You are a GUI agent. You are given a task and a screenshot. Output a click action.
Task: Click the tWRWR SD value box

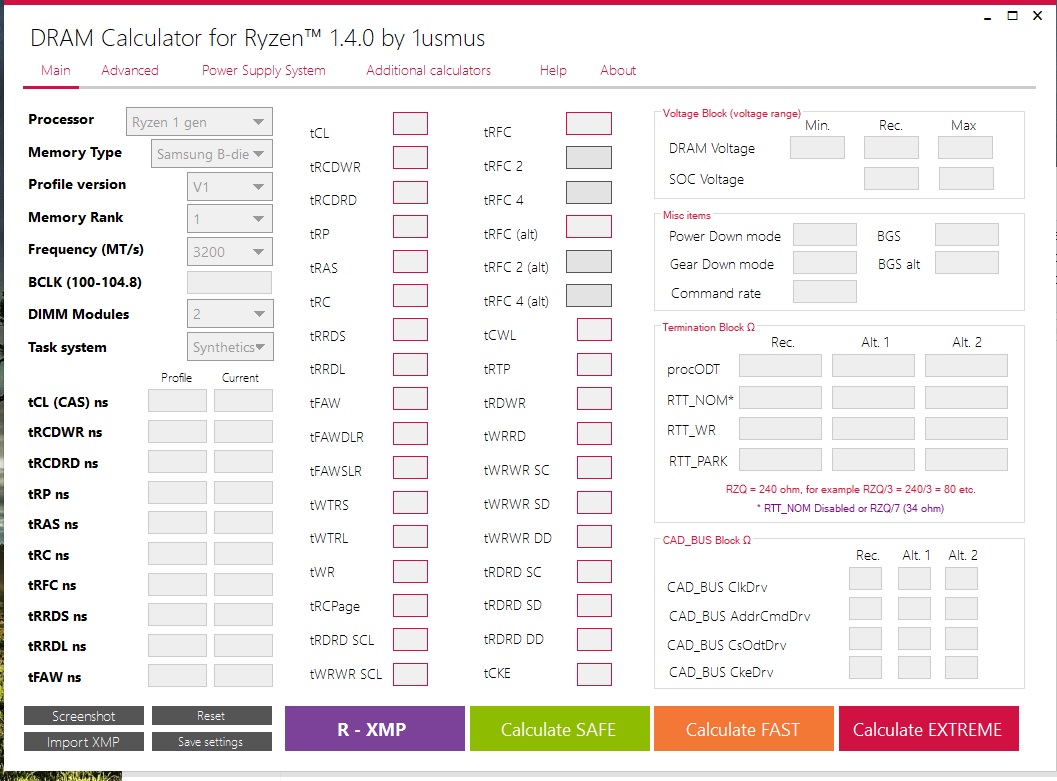[x=595, y=502]
